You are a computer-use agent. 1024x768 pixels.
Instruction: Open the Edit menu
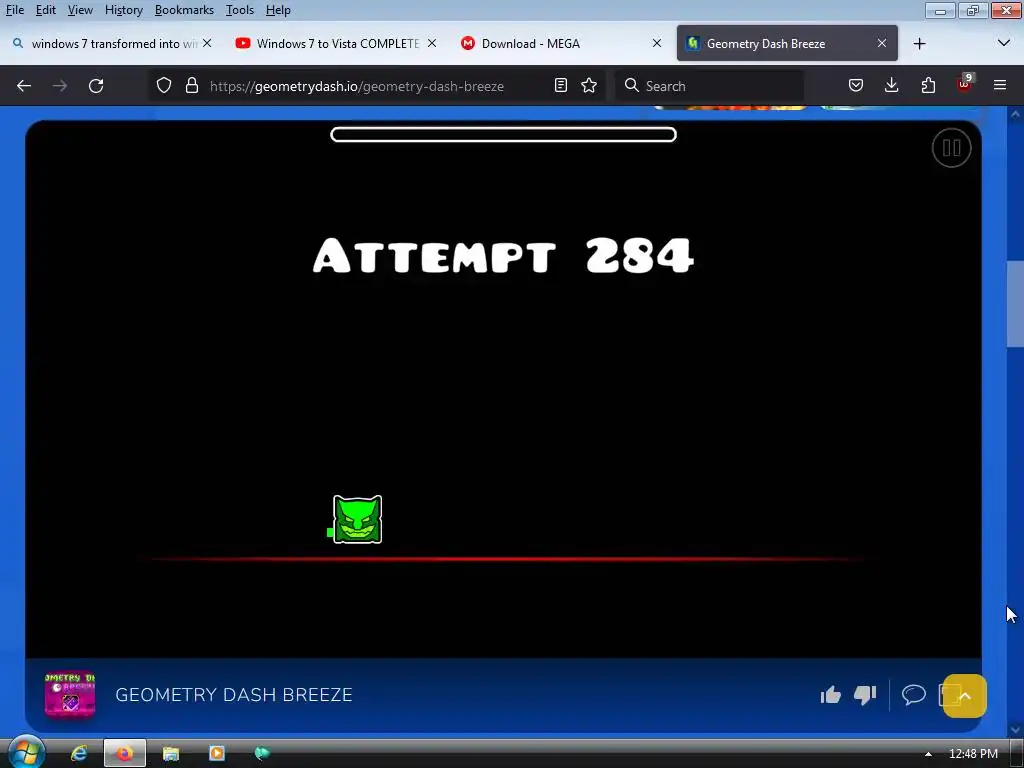[46, 10]
